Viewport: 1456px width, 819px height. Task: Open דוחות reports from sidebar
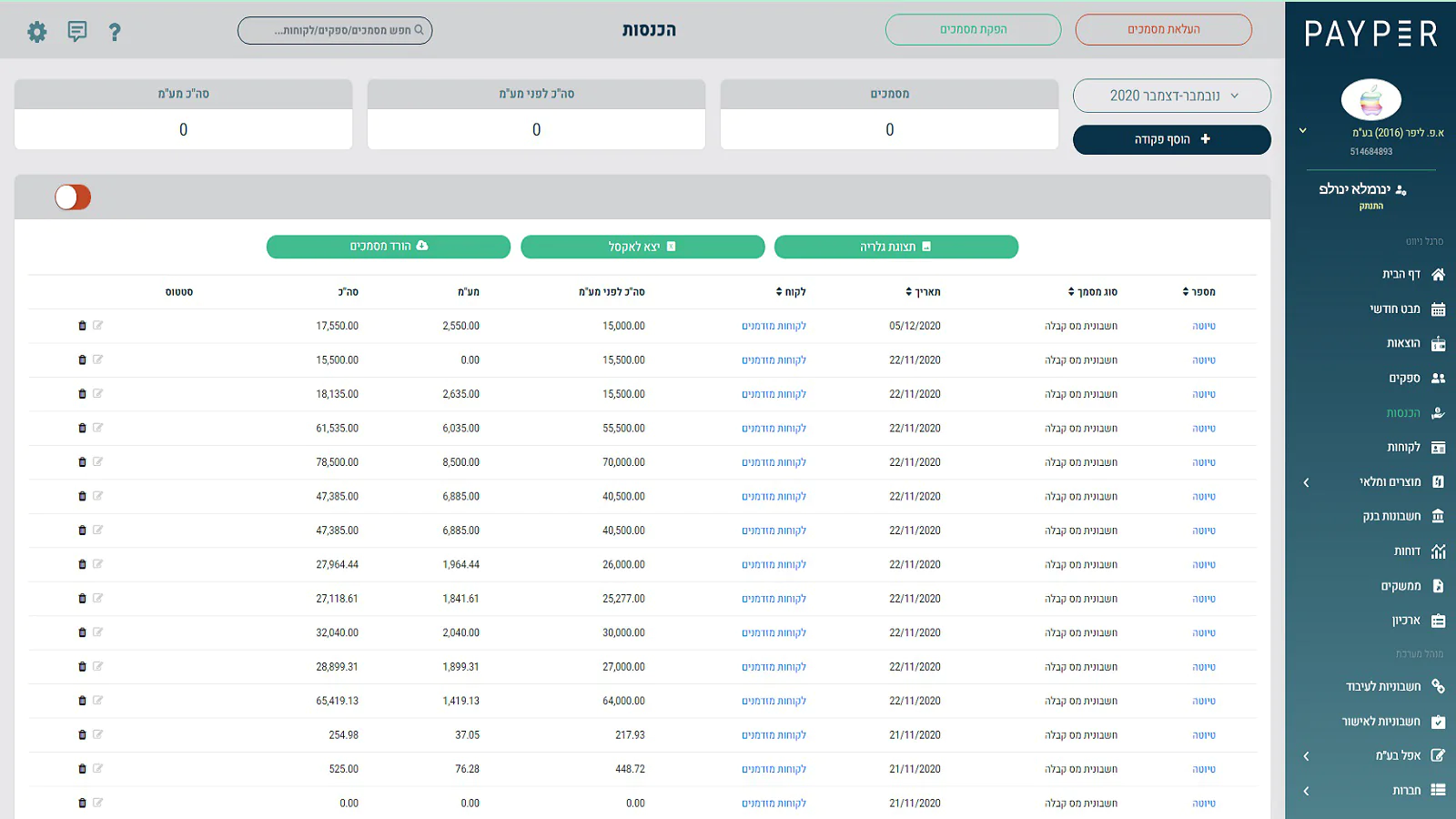point(1417,551)
